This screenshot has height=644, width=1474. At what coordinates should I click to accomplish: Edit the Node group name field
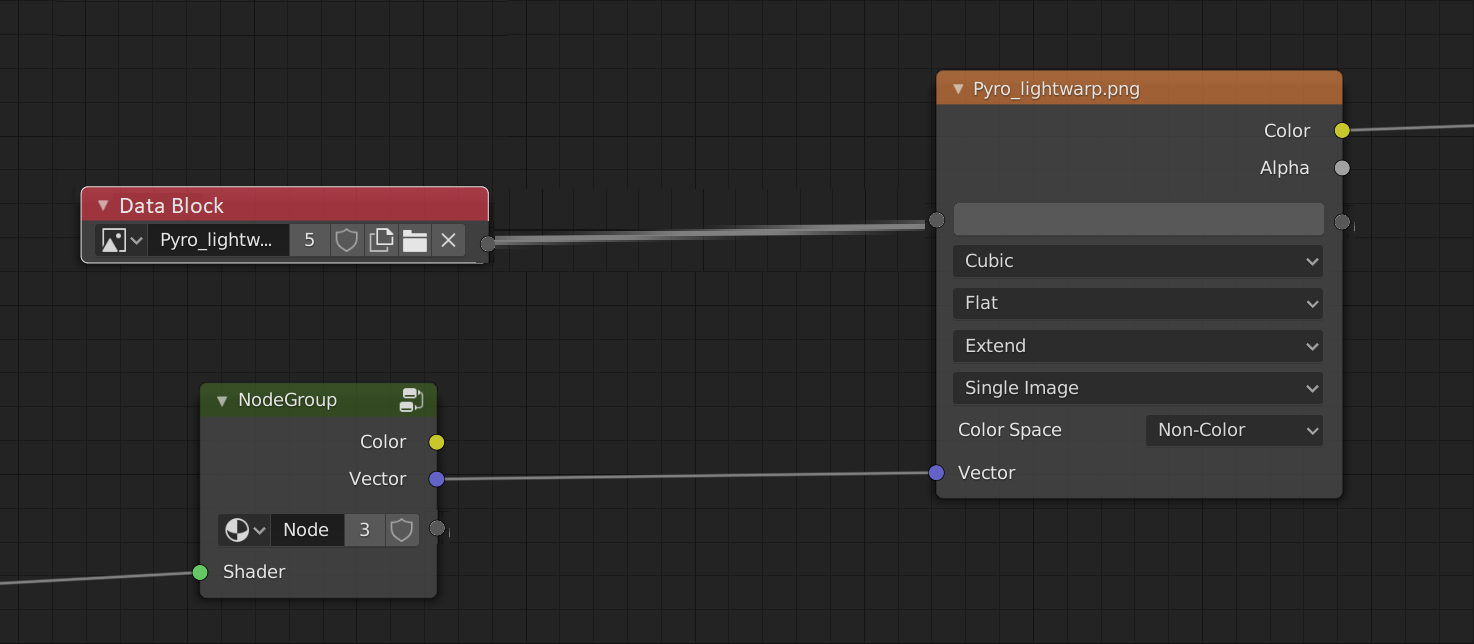click(307, 530)
